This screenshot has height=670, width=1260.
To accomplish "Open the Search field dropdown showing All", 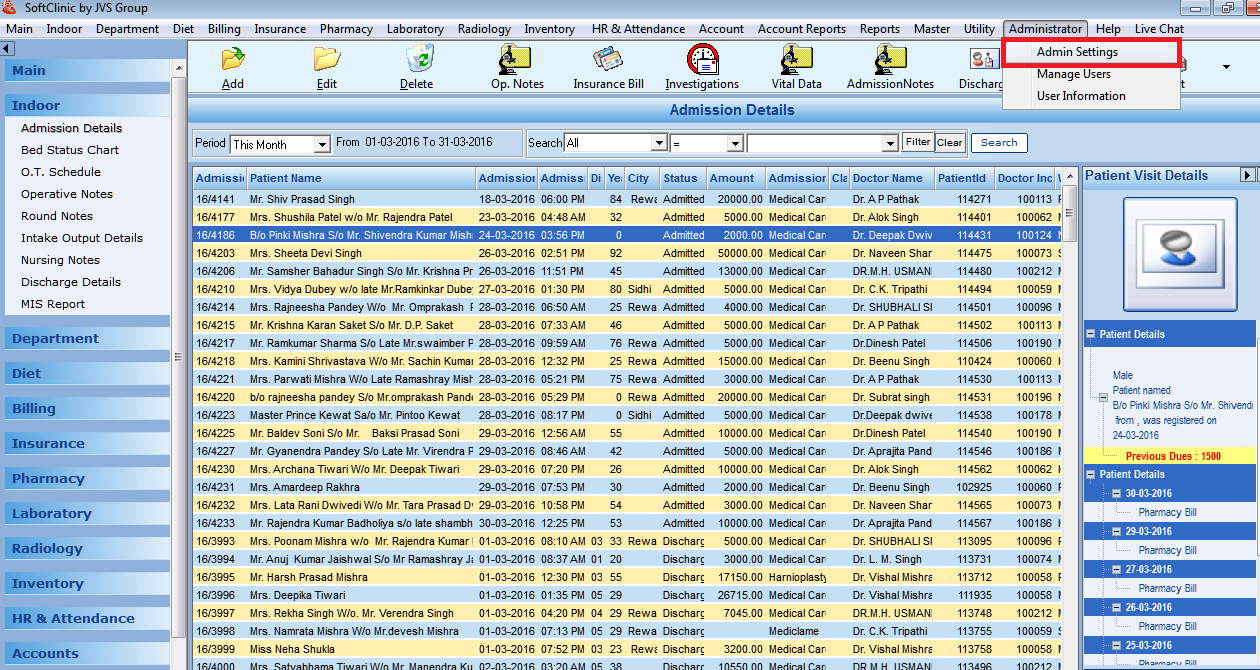I will (x=658, y=144).
